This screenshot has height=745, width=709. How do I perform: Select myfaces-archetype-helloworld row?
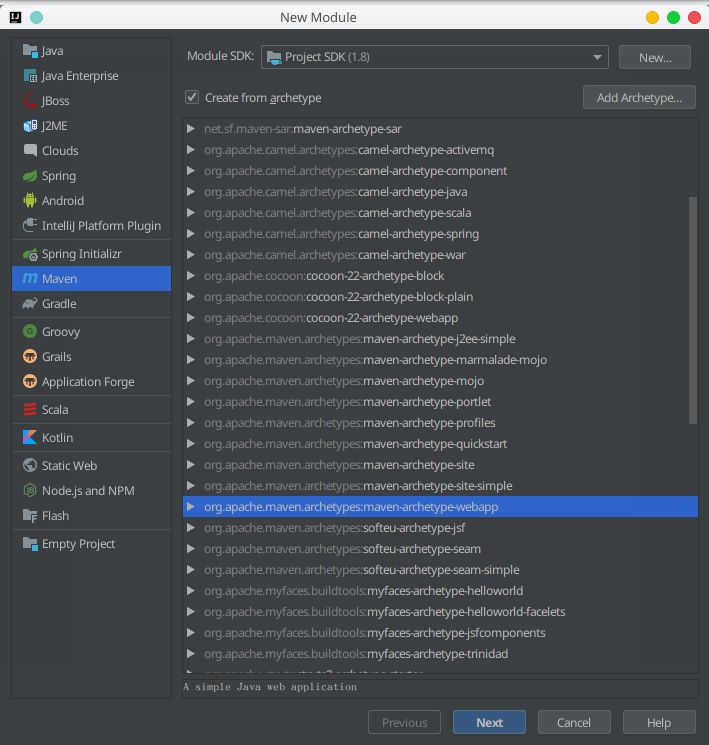pyautogui.click(x=441, y=591)
